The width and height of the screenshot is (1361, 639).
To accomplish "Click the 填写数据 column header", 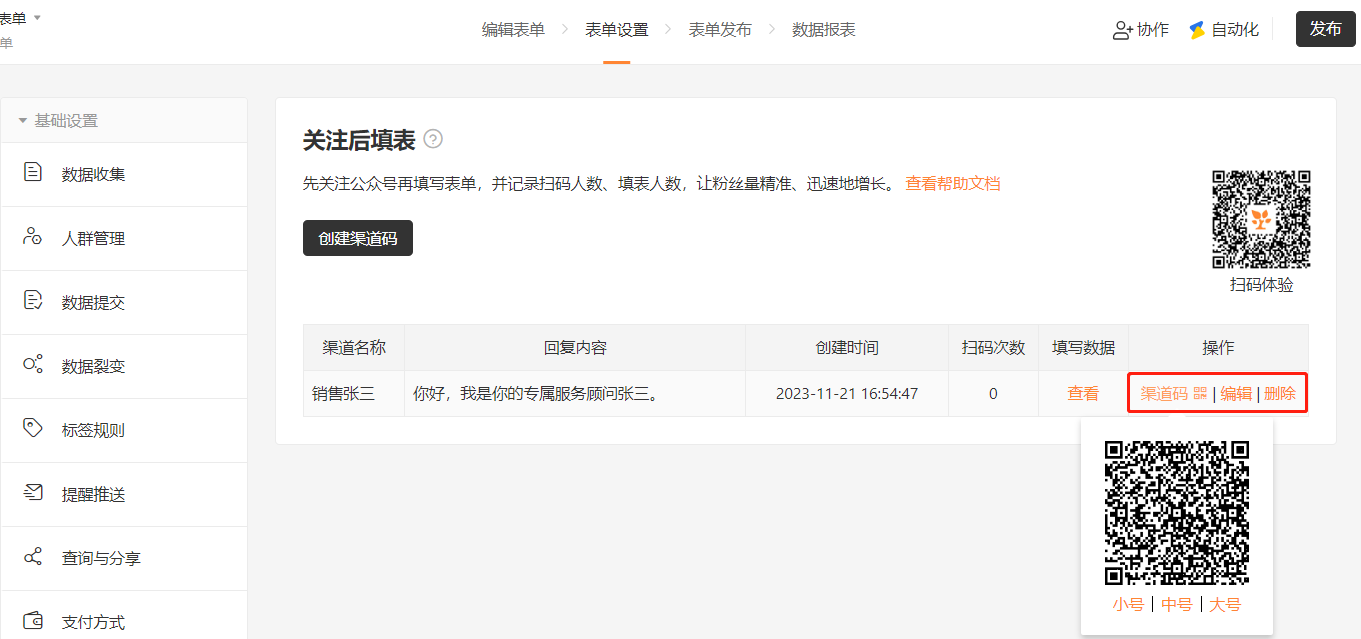I will tap(1083, 348).
